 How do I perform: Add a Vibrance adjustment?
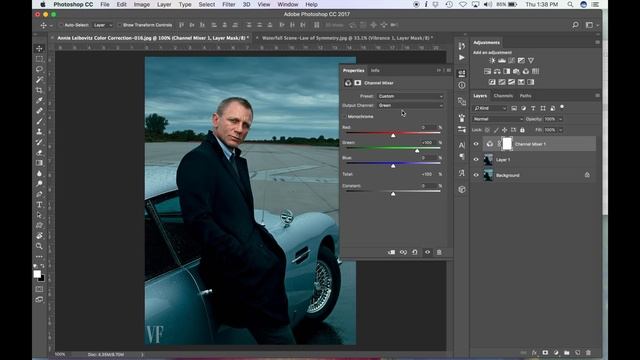[531, 60]
